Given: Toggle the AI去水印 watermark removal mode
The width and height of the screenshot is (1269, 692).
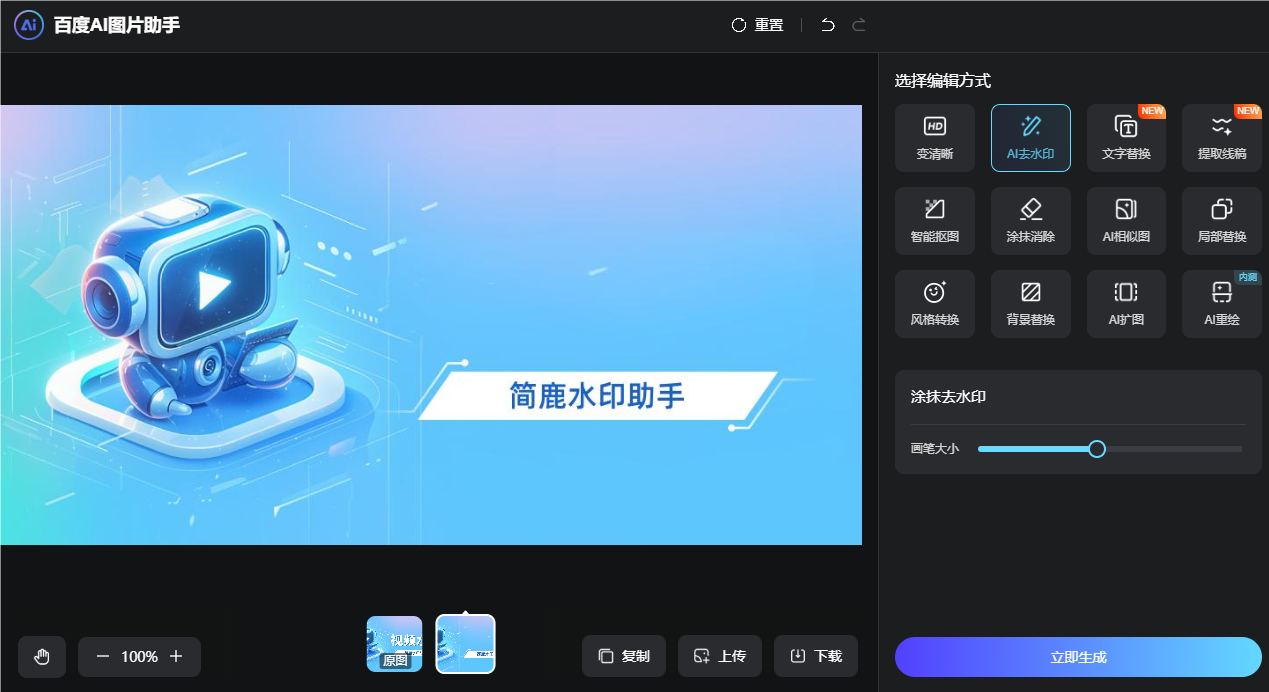Looking at the screenshot, I should coord(1030,137).
